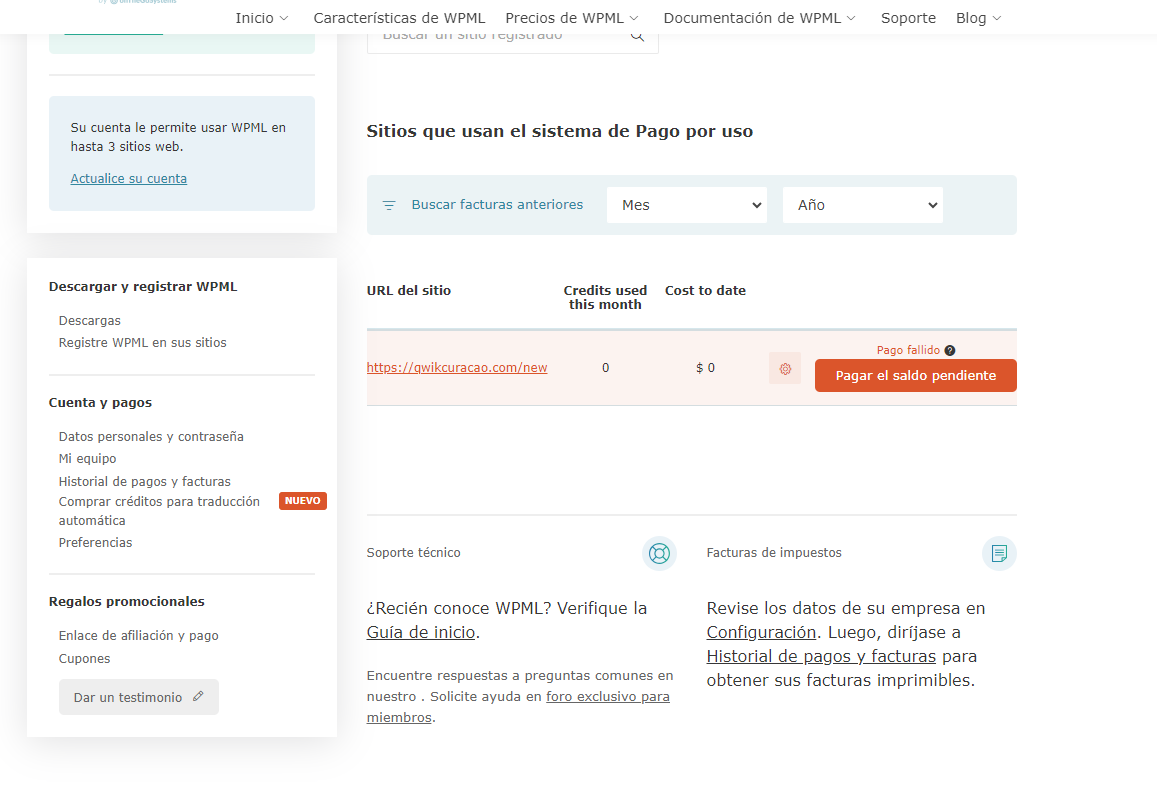This screenshot has height=799, width=1157.
Task: Open the Año dropdown
Action: point(863,205)
